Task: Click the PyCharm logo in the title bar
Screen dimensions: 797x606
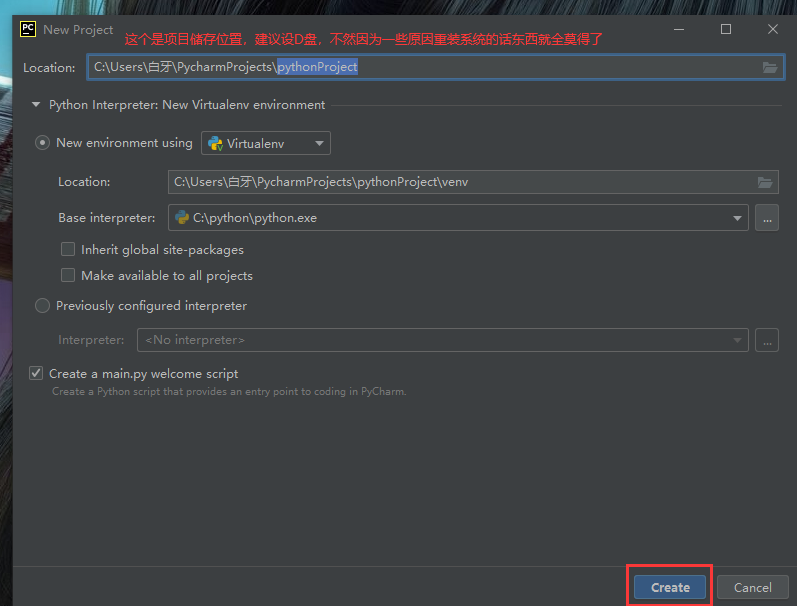Action: [x=28, y=29]
